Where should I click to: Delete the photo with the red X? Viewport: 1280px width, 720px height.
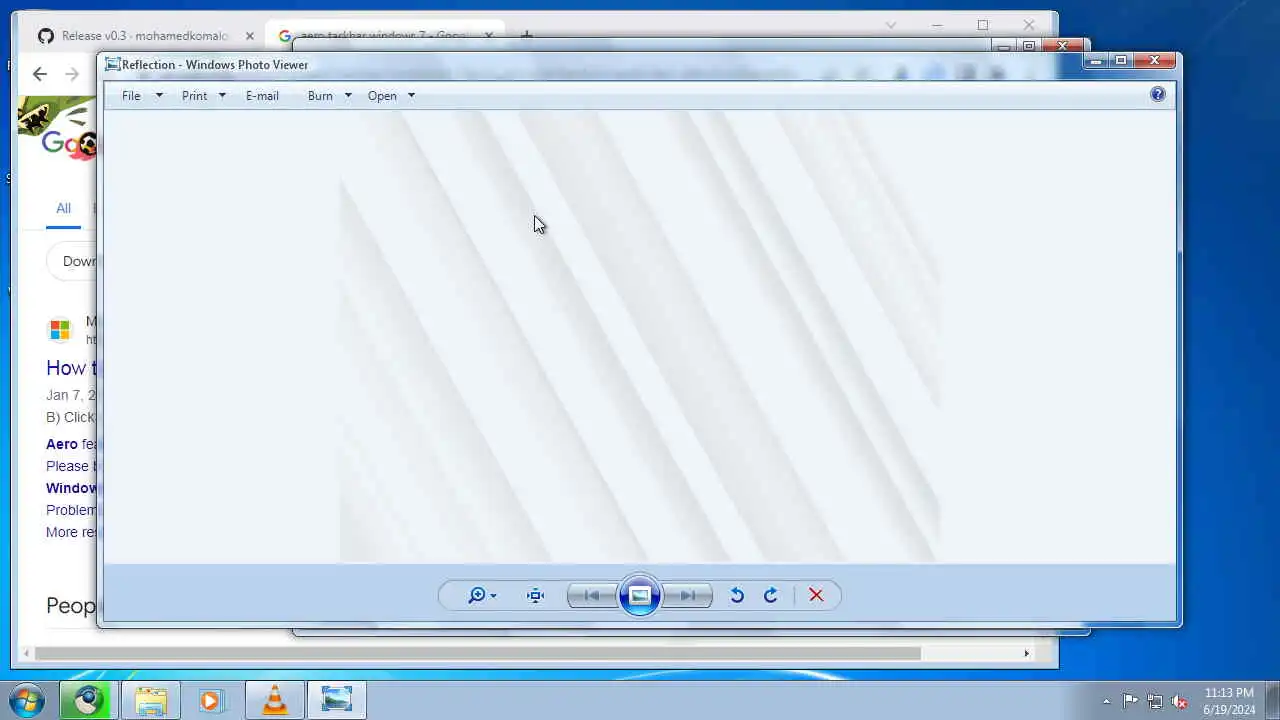(x=816, y=596)
